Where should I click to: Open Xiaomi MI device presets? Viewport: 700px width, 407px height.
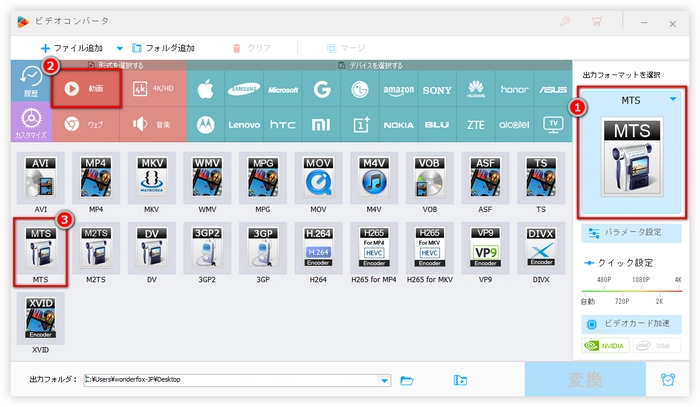[x=321, y=125]
